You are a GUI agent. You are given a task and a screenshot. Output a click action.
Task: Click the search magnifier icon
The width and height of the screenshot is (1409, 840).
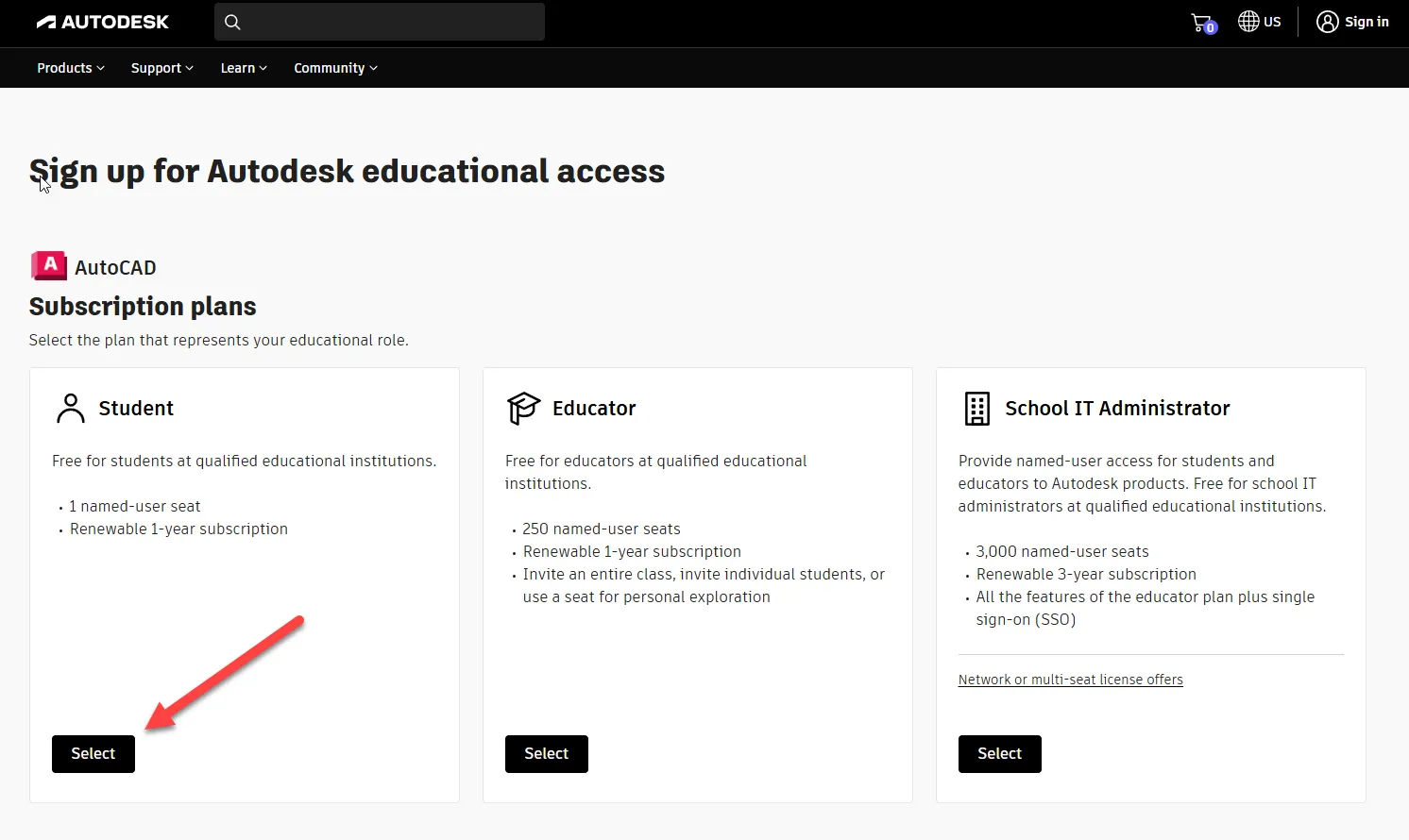(x=232, y=21)
